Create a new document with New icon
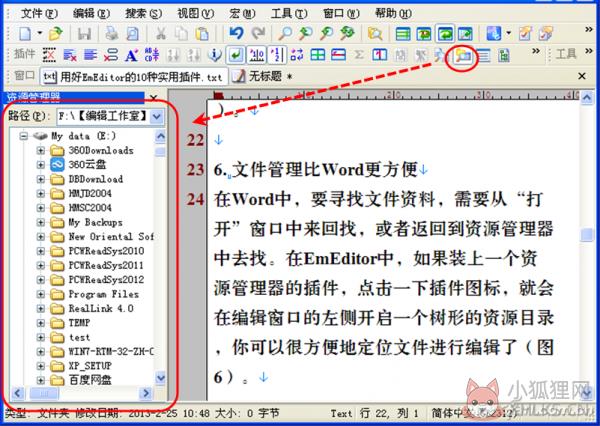The image size is (600, 426). [x=25, y=34]
